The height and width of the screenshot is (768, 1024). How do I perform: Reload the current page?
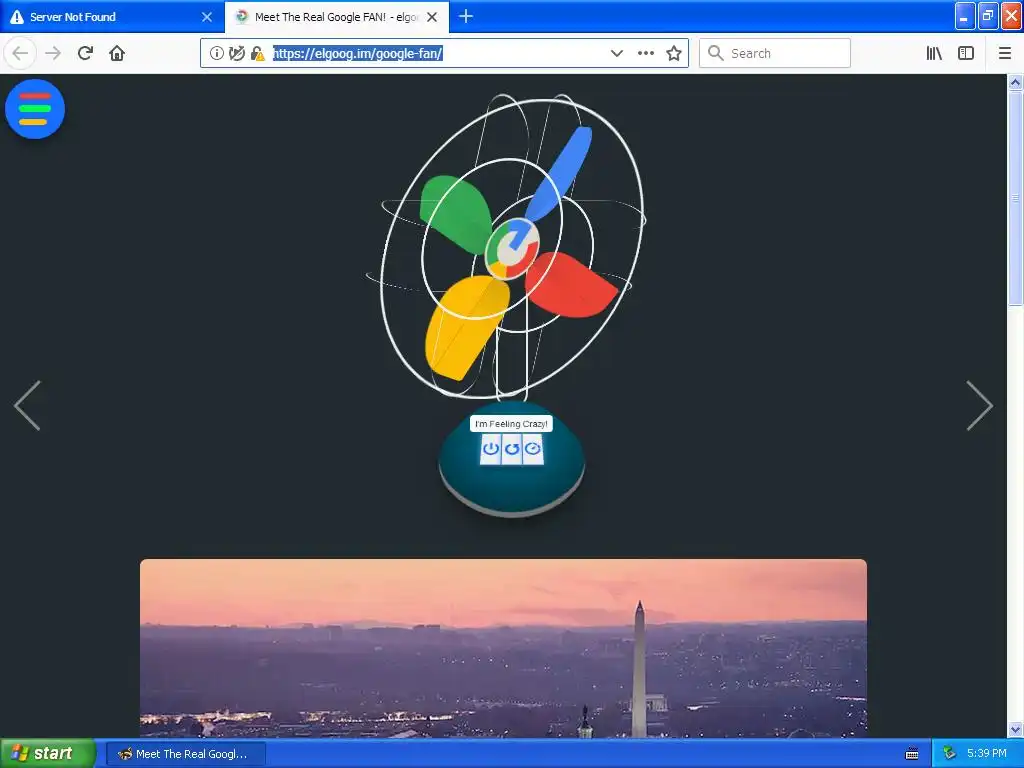click(x=86, y=53)
